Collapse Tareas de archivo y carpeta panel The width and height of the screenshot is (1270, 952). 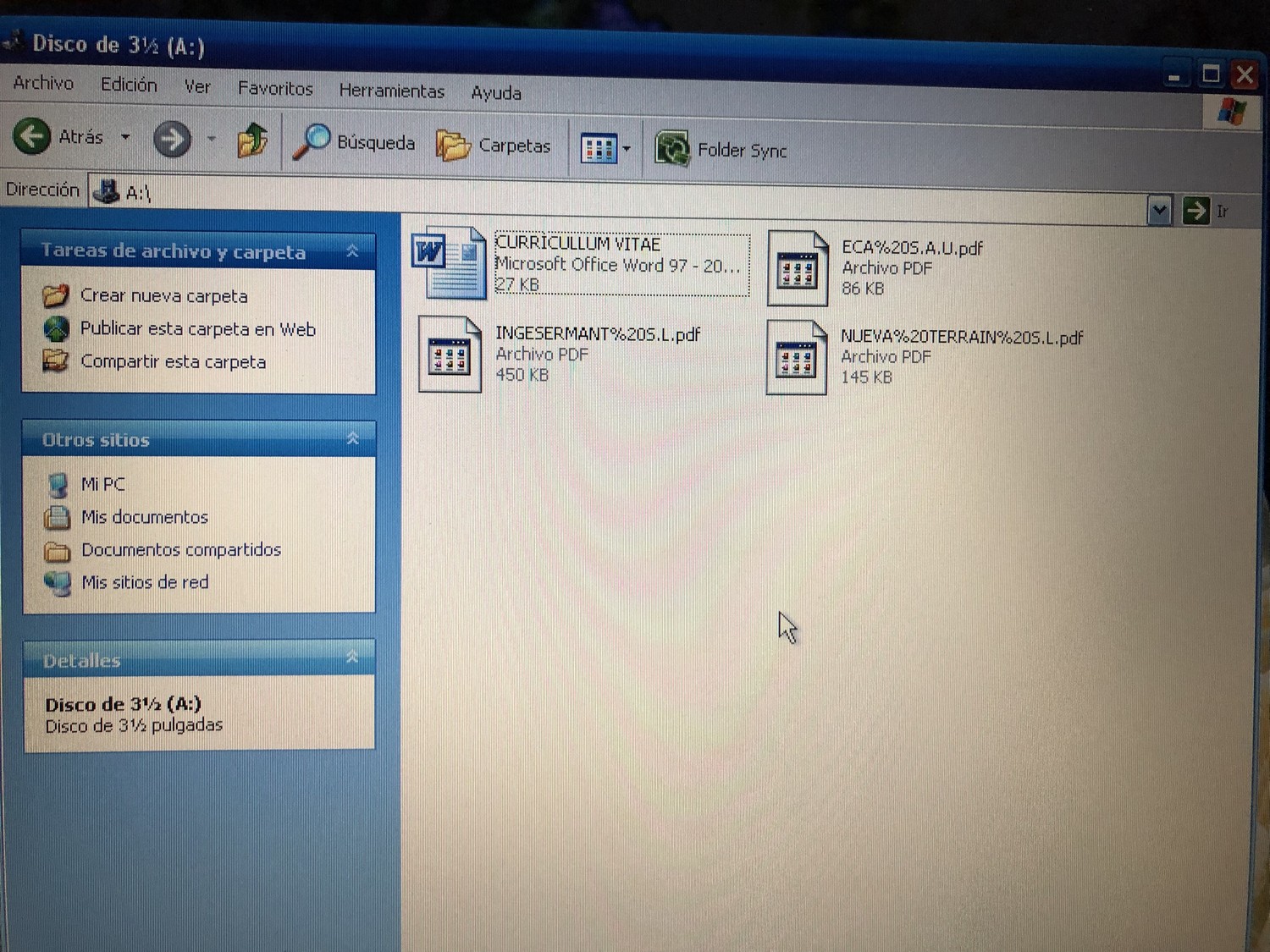coord(352,251)
